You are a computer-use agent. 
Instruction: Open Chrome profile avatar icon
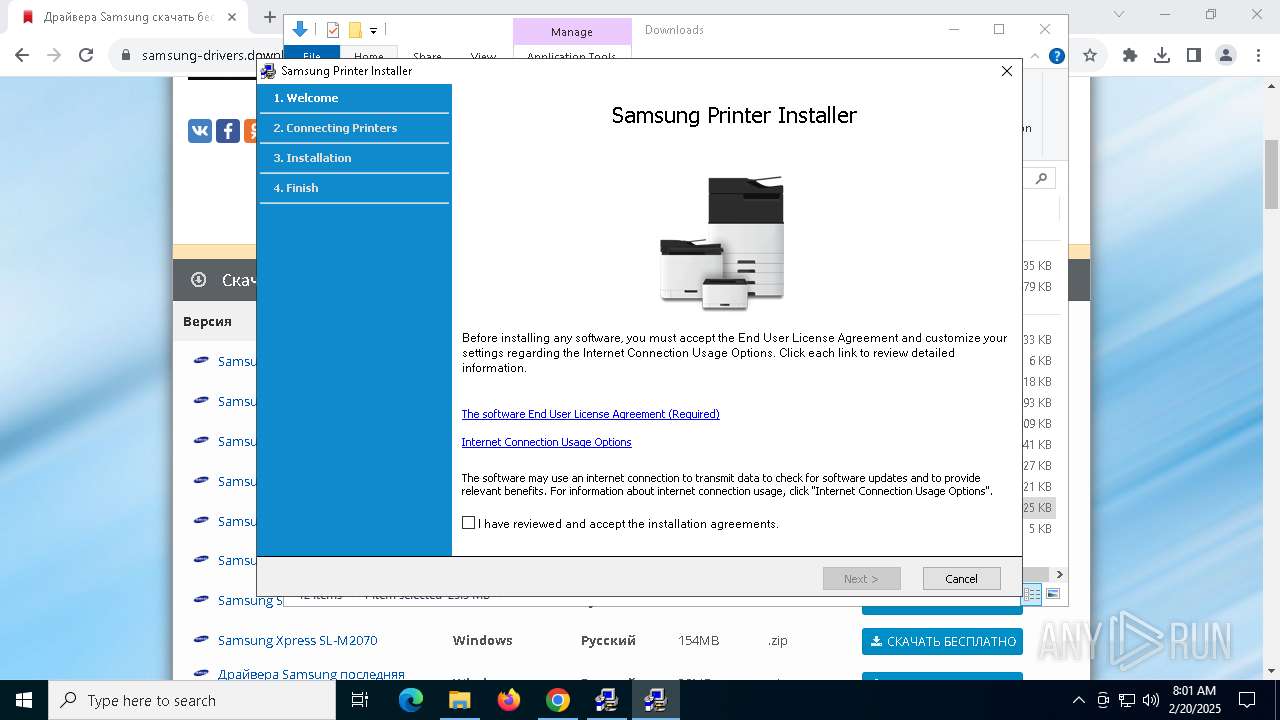pyautogui.click(x=1224, y=55)
